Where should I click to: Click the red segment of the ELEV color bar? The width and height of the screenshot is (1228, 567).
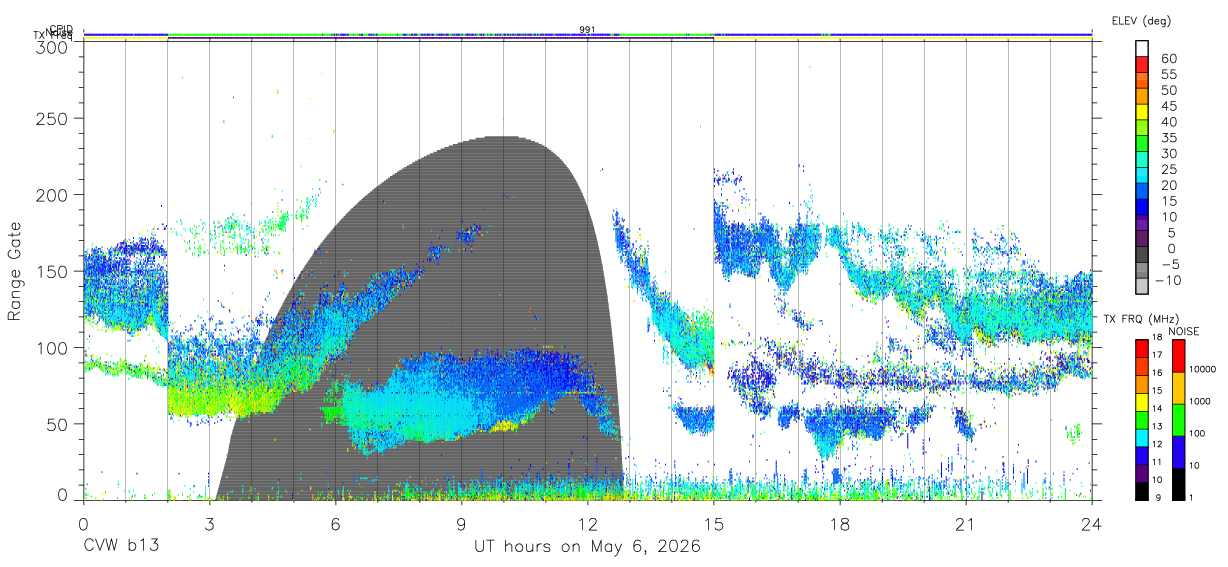click(1142, 65)
